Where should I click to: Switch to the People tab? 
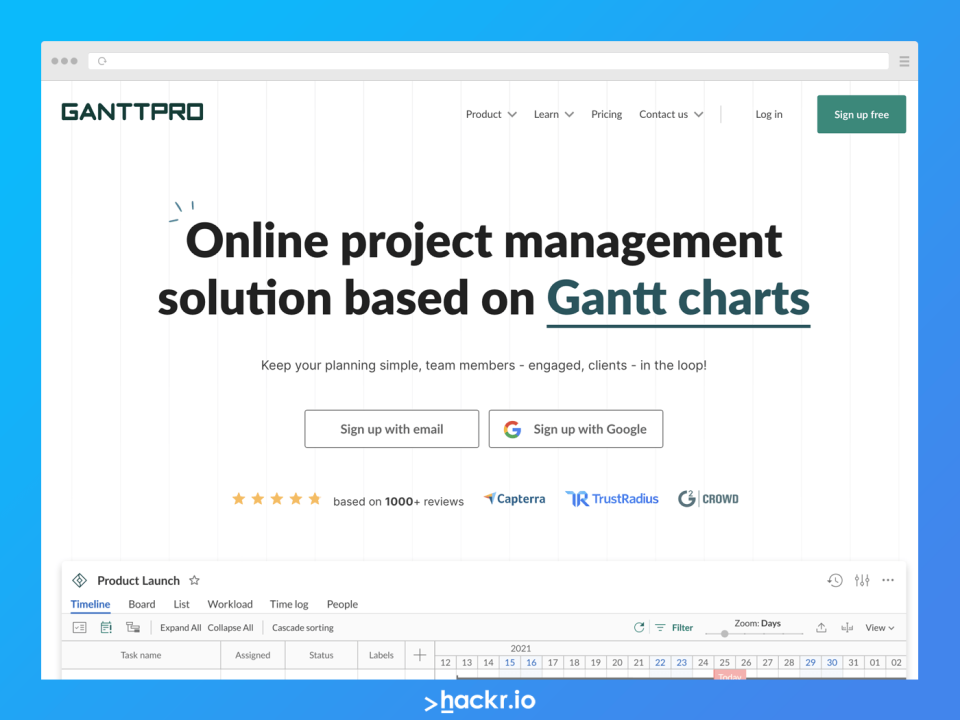342,604
